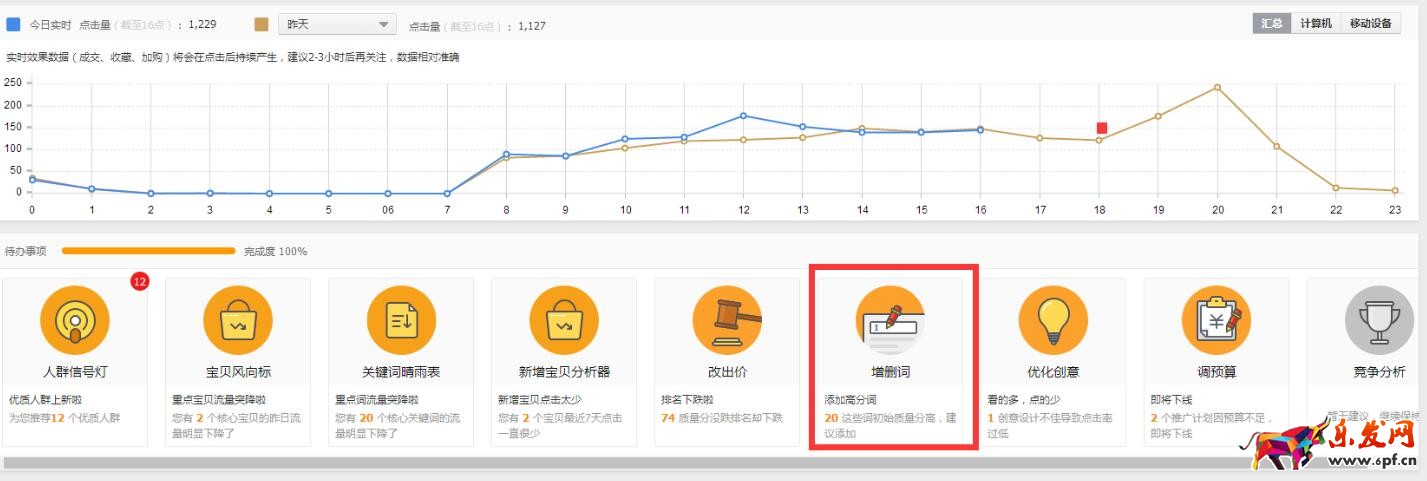The width and height of the screenshot is (1427, 481).
Task: Click the 调预算 title label
Action: 1216,372
